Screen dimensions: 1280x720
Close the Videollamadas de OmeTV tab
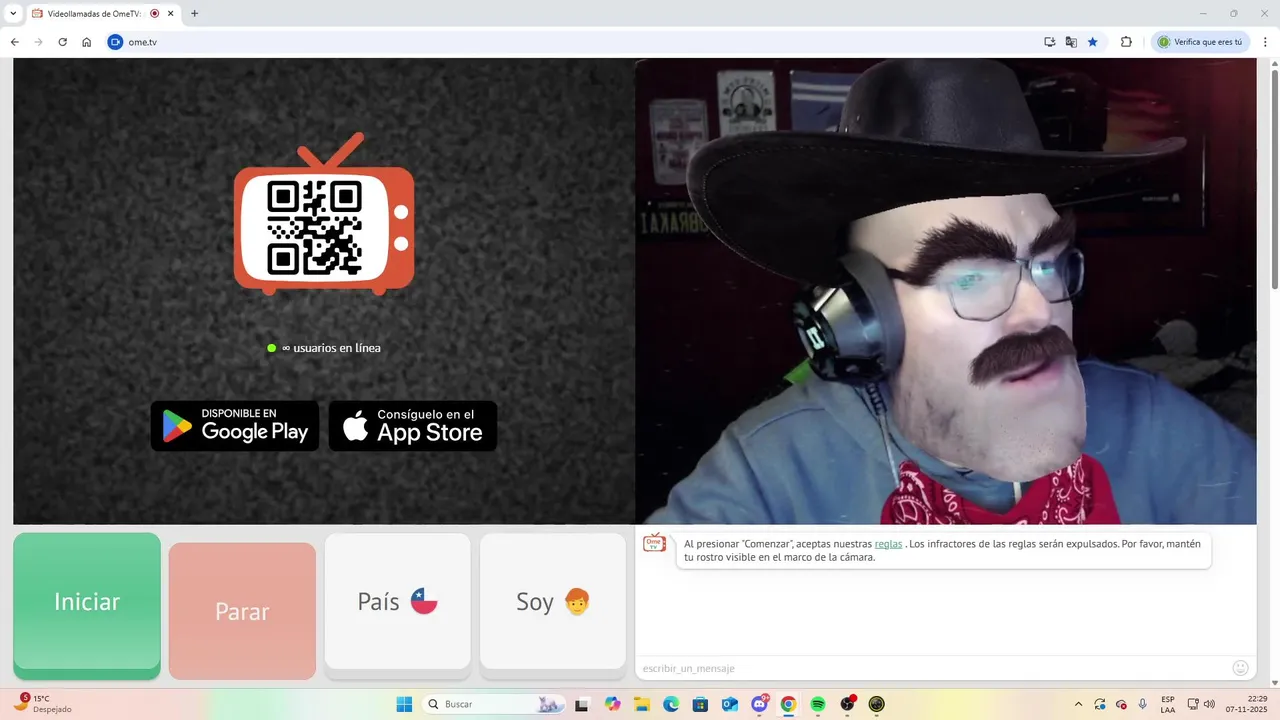tap(170, 14)
